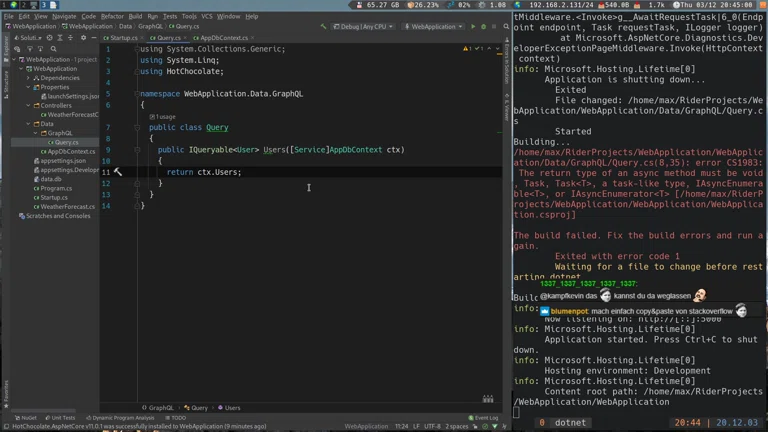Open Dynamic Program Analysis tool window
The image size is (768, 432).
coord(120,418)
